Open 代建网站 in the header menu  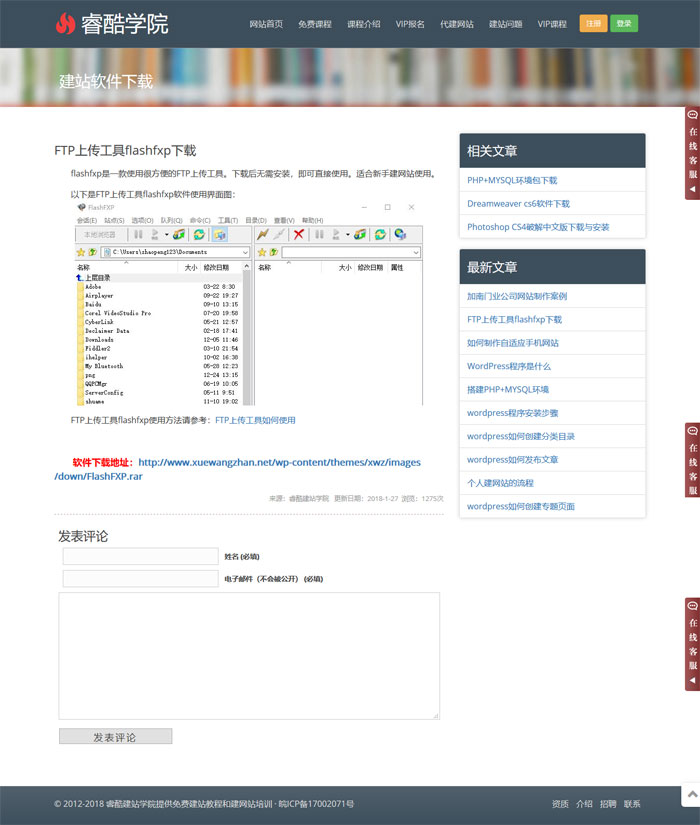click(457, 24)
